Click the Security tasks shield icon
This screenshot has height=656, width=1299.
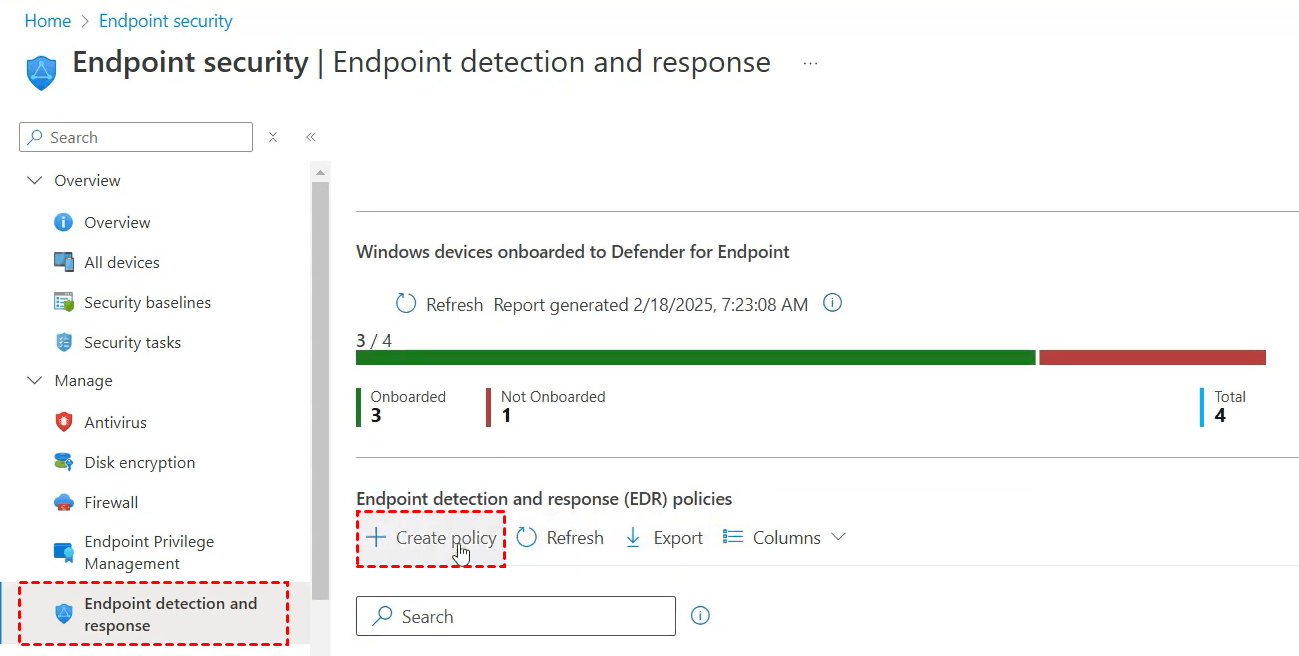tap(64, 342)
